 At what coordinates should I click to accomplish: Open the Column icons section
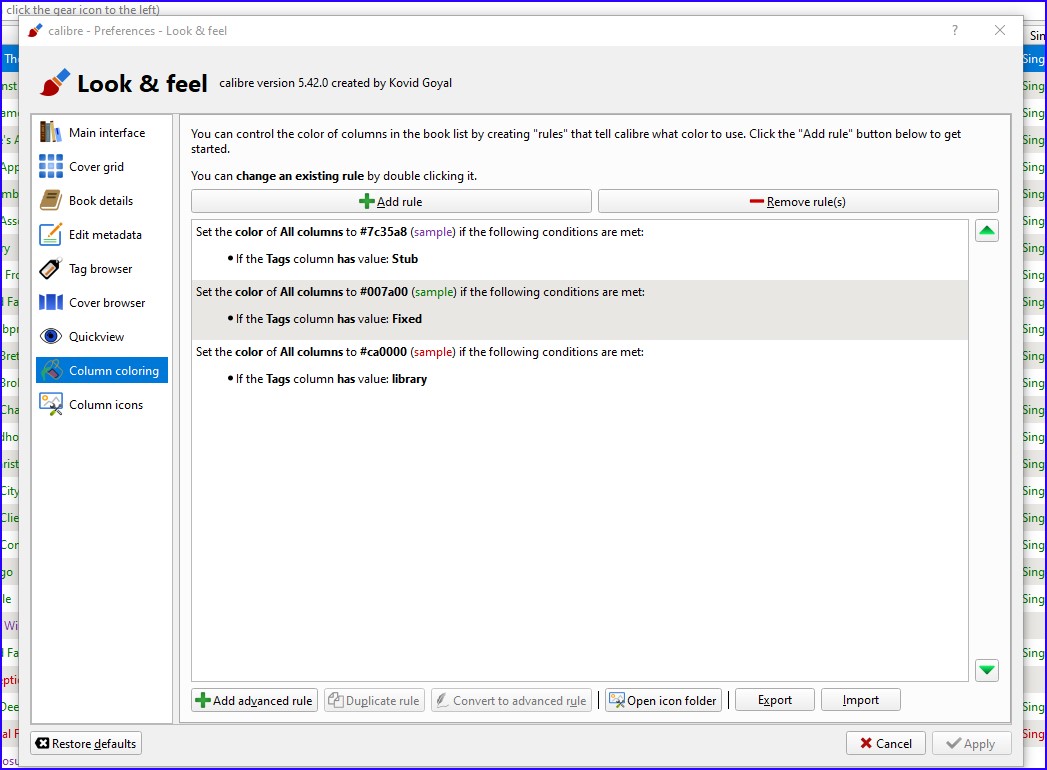tap(101, 405)
